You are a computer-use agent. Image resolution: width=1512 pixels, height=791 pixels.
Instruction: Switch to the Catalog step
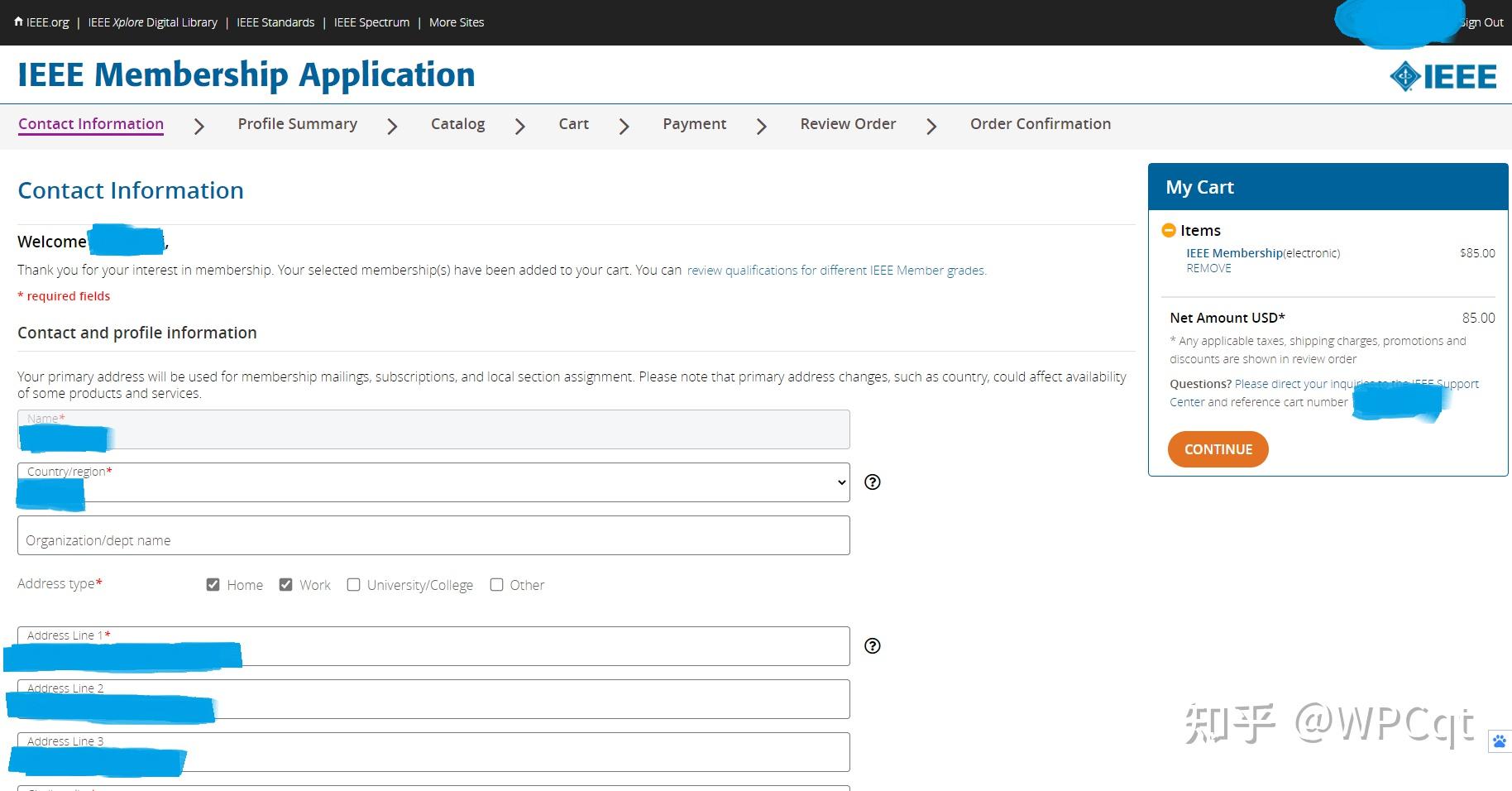point(457,124)
